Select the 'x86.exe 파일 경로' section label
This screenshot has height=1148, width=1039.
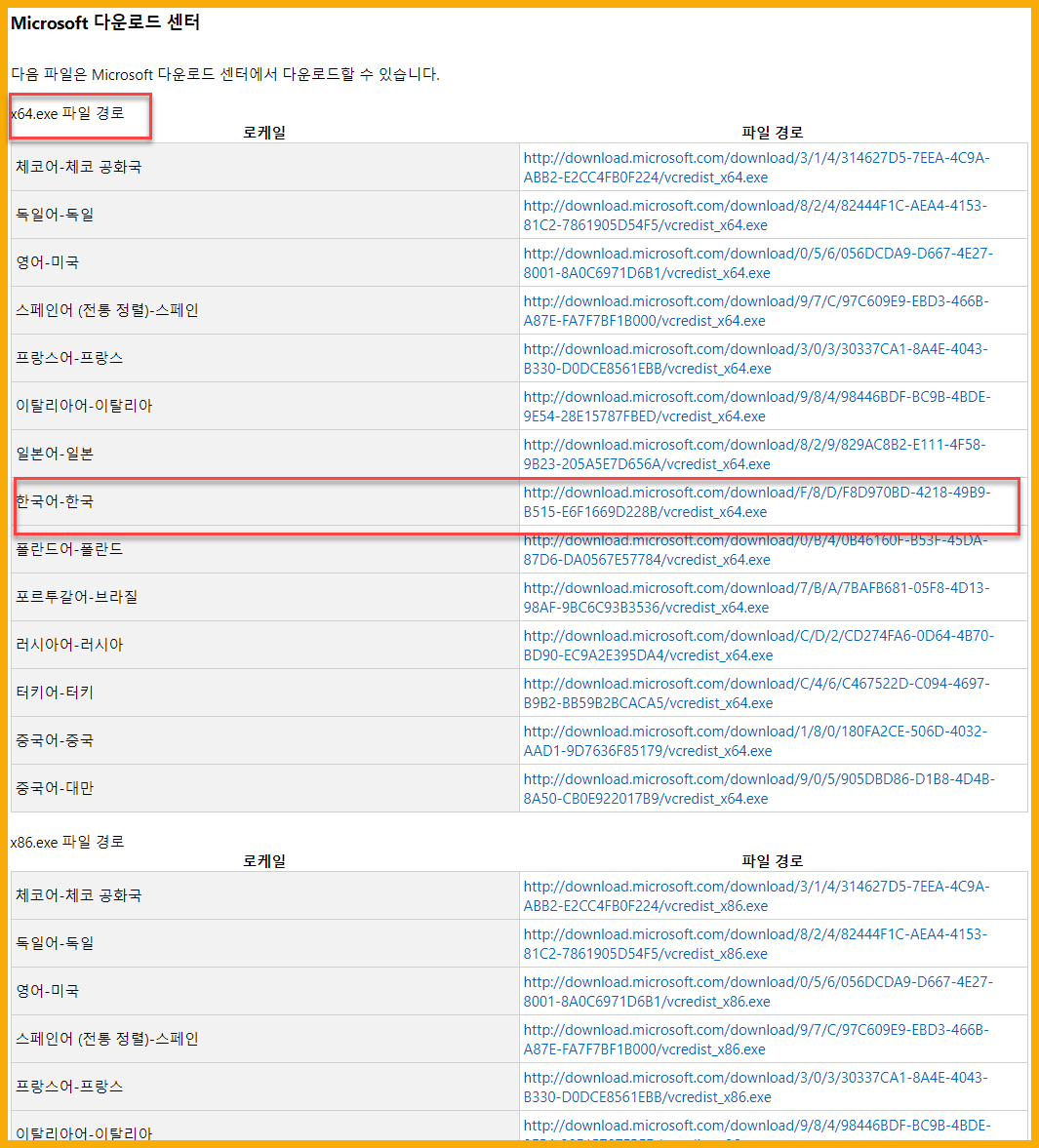67,842
